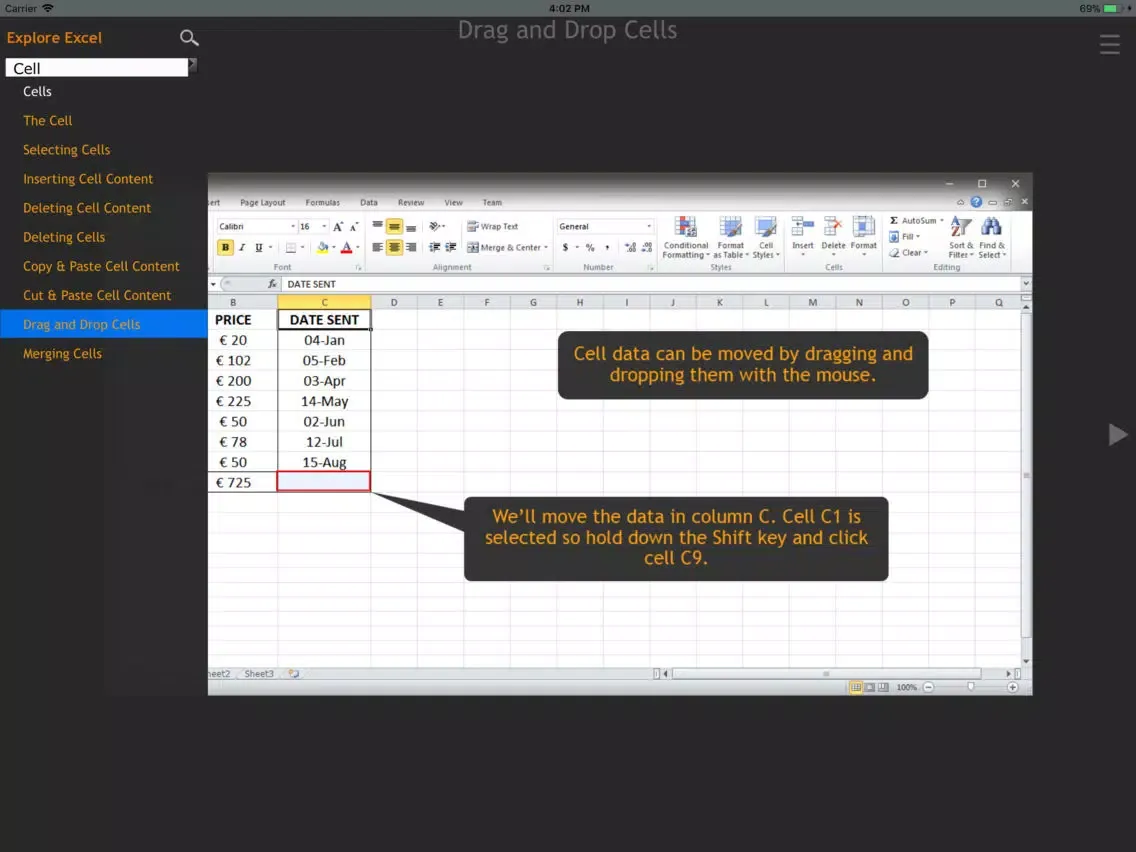Image resolution: width=1136 pixels, height=852 pixels.
Task: Switch to the Formulas ribbon tab
Action: (322, 203)
